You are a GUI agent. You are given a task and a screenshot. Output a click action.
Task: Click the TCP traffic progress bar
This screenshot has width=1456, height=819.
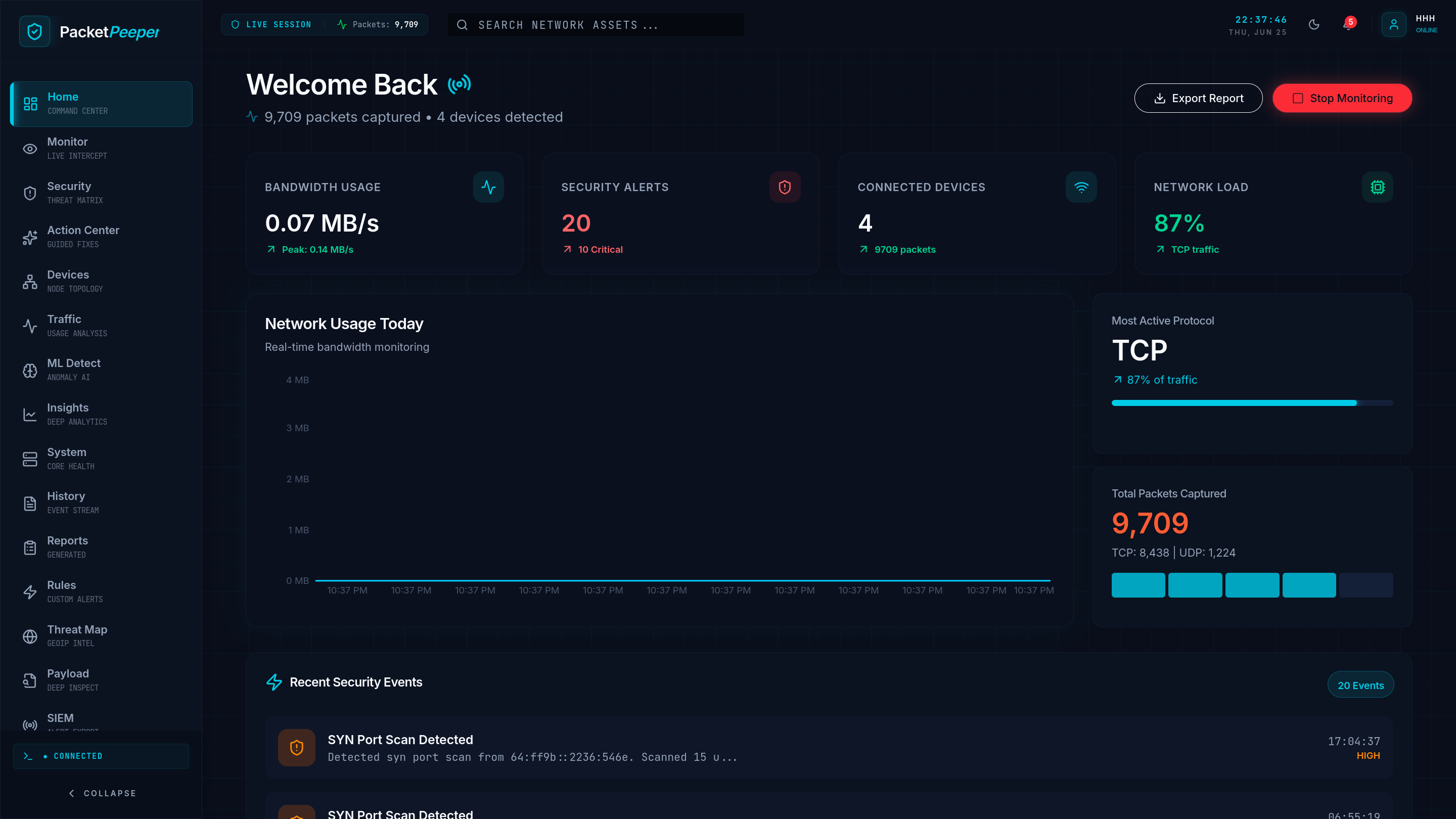[x=1252, y=403]
